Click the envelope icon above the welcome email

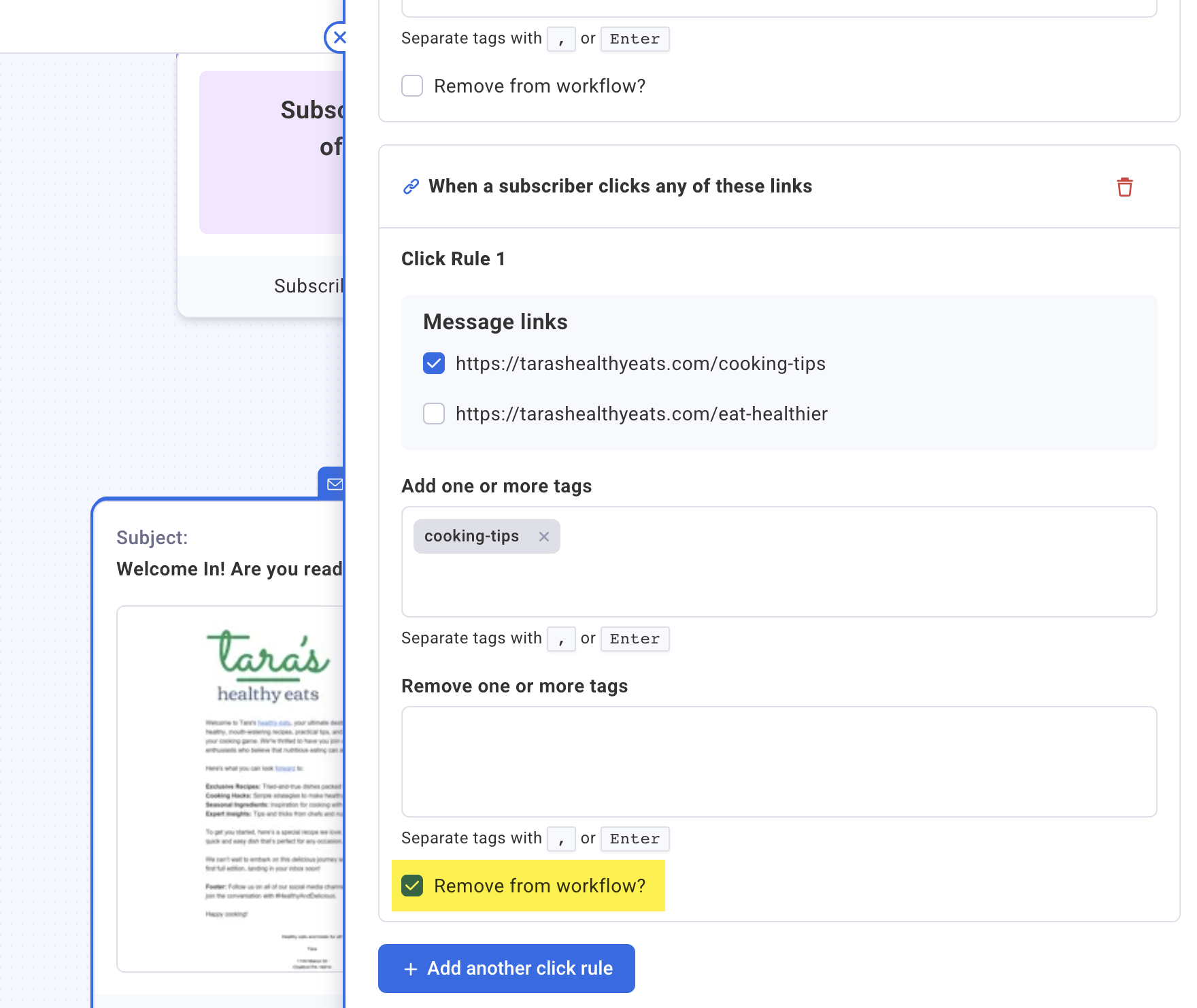click(336, 484)
